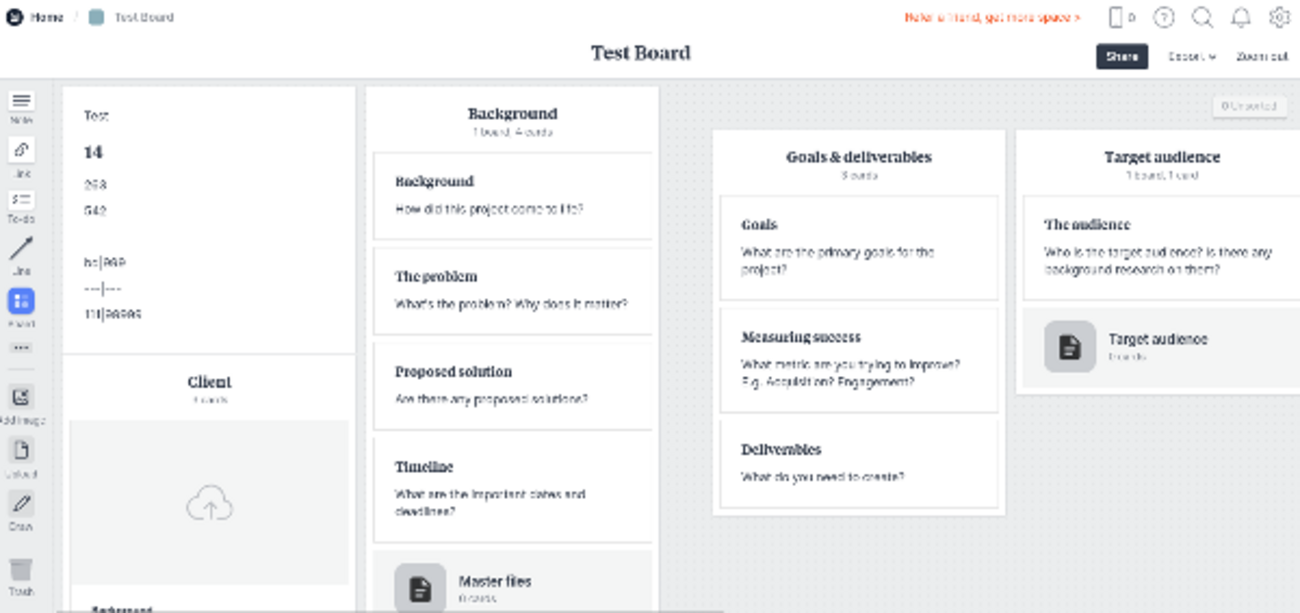Choose the Upload file tool
The width and height of the screenshot is (1300, 613).
coord(21,451)
